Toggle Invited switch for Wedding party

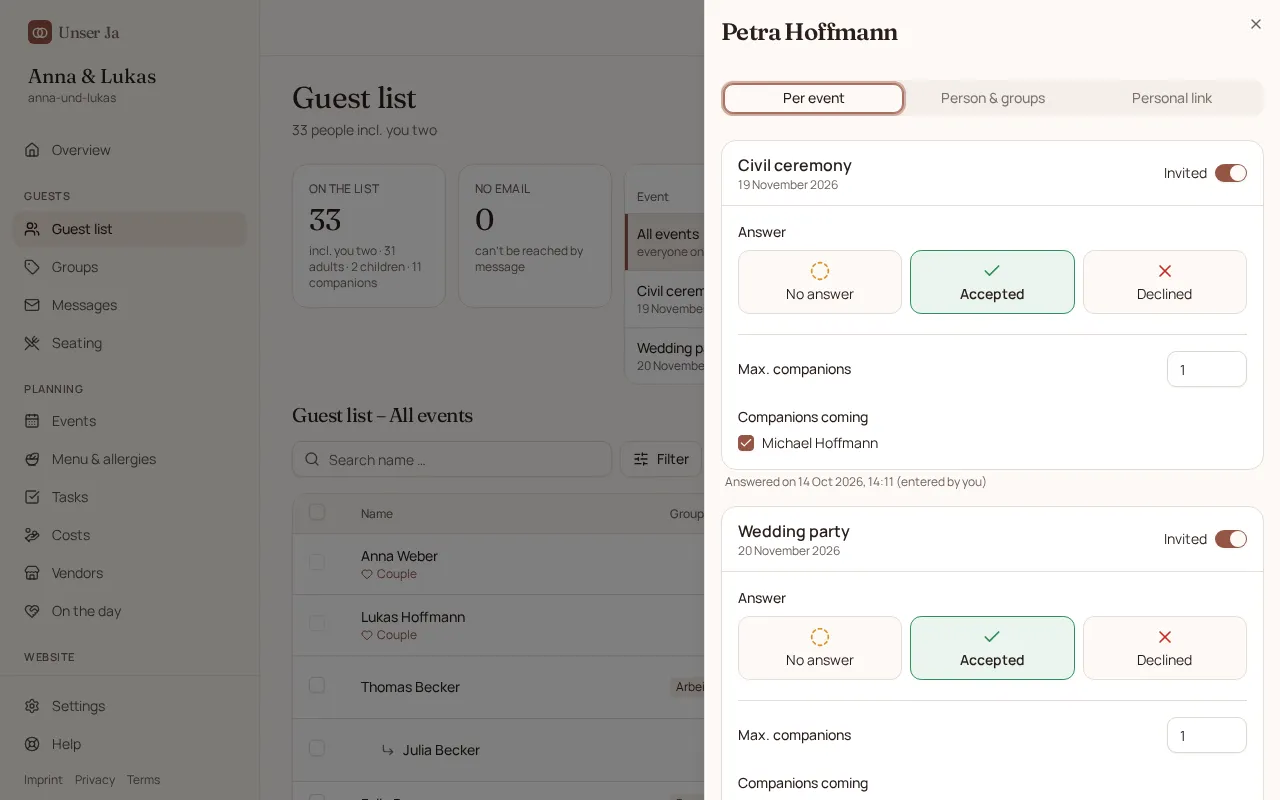coord(1231,539)
